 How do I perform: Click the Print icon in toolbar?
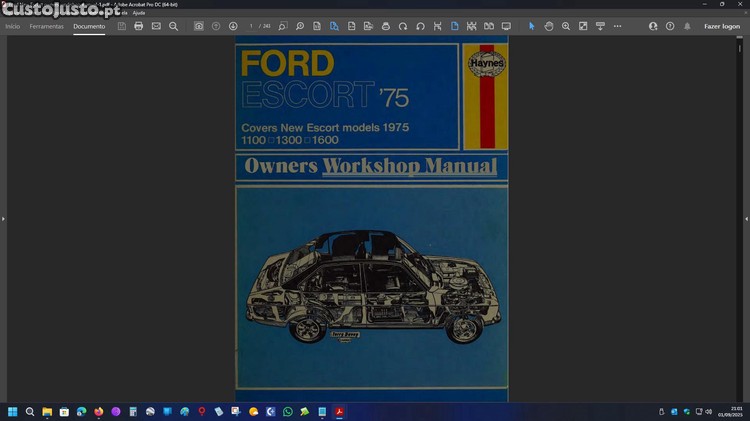point(139,26)
